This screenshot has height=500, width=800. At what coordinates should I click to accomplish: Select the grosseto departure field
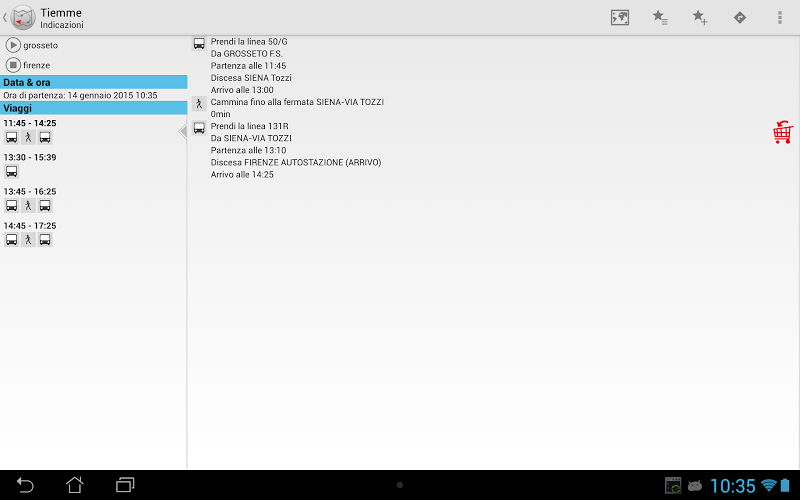pyautogui.click(x=93, y=45)
